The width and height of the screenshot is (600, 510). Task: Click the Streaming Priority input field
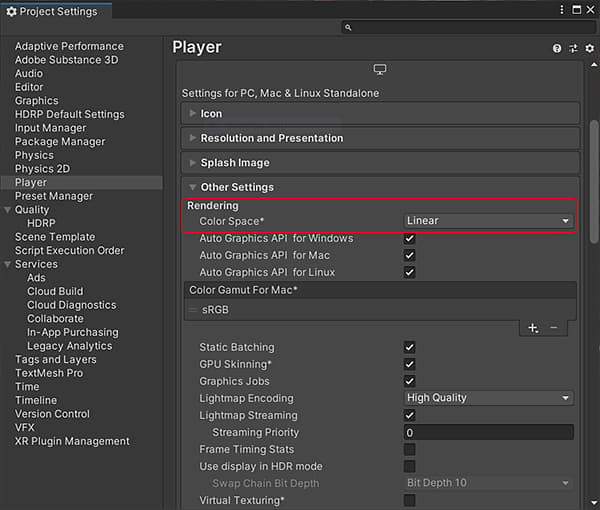[x=488, y=433]
